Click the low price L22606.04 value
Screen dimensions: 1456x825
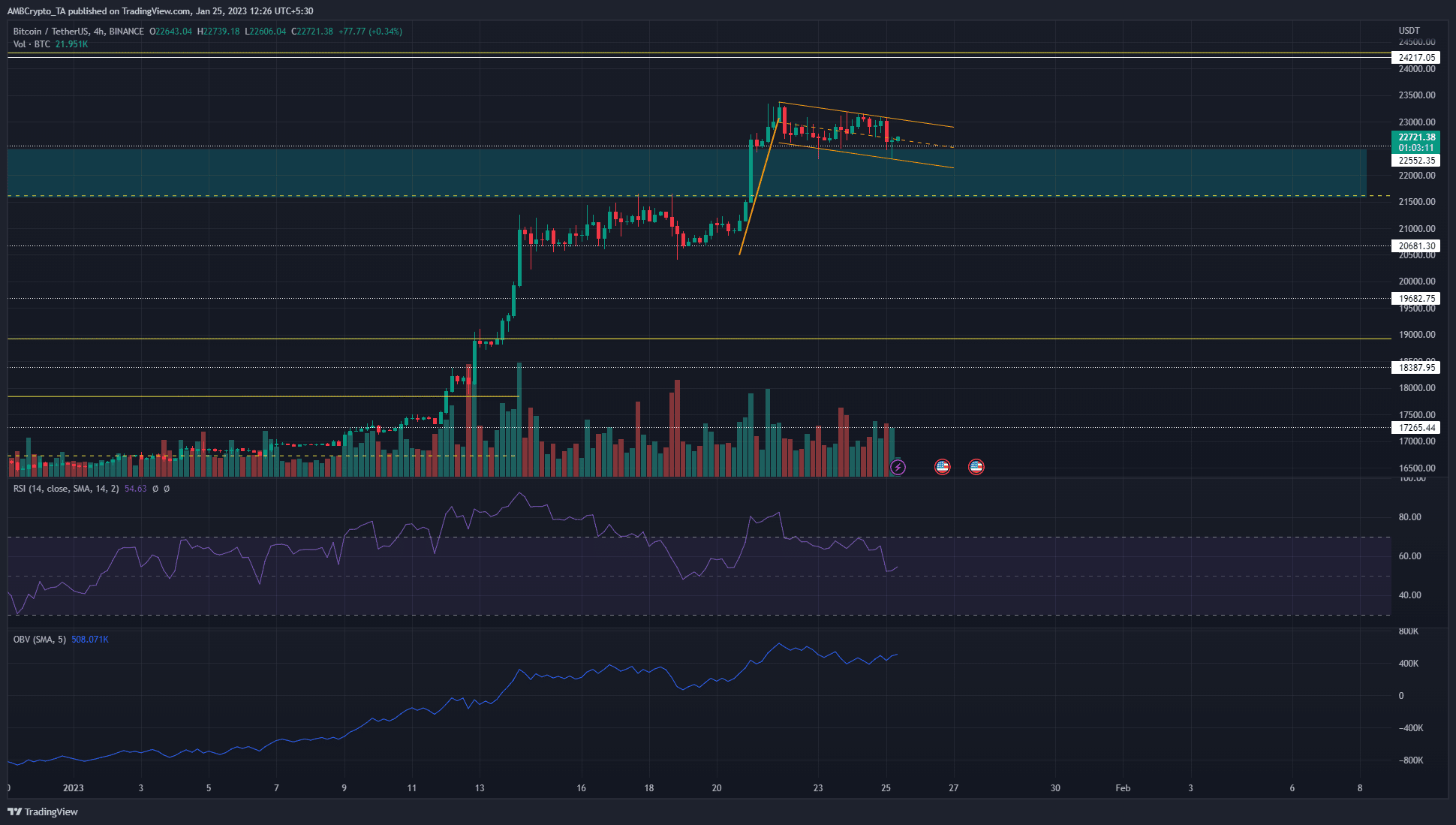pos(266,32)
